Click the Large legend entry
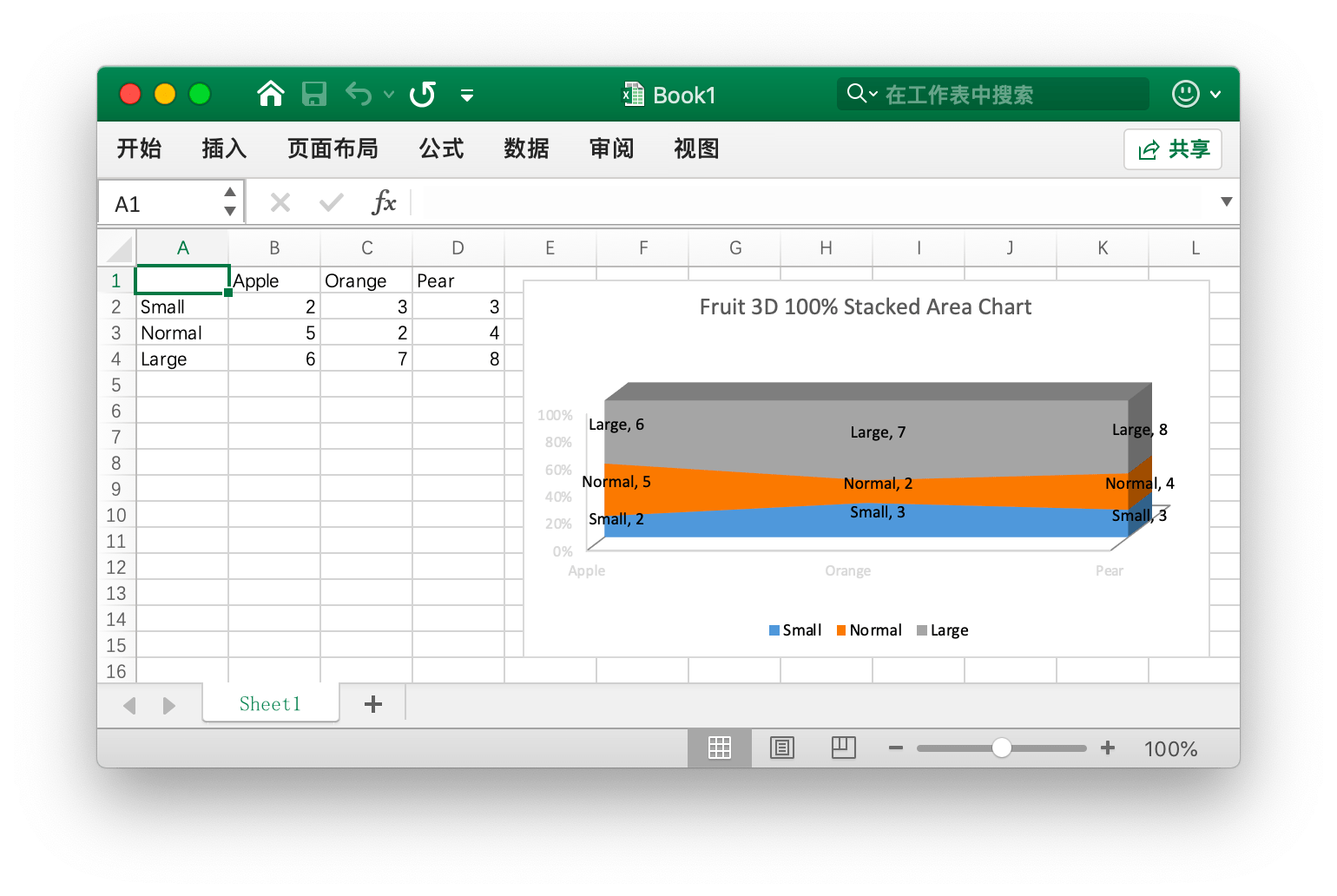This screenshot has width=1337, height=896. [x=942, y=630]
